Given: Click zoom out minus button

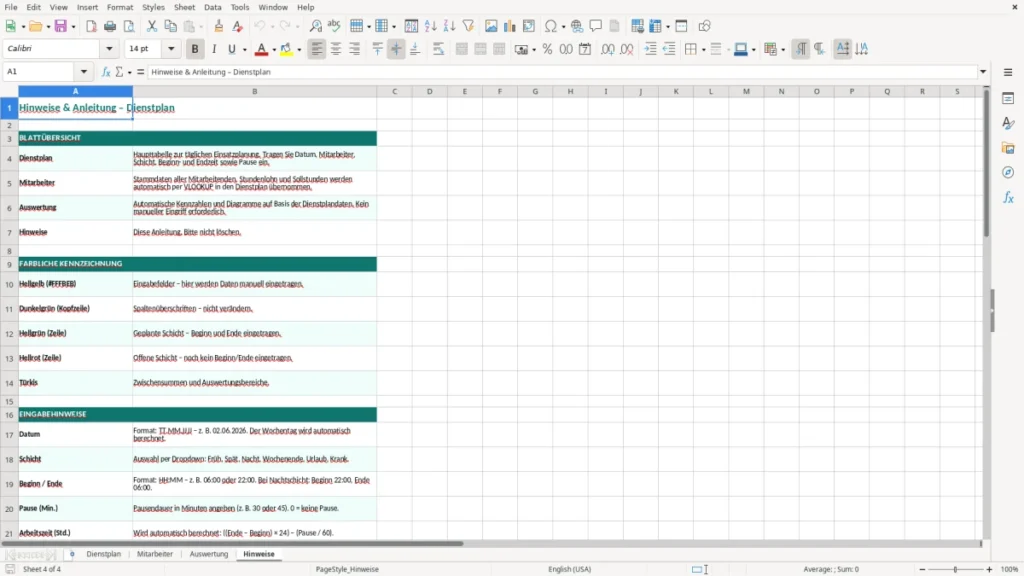Looking at the screenshot, I should click(x=922, y=569).
